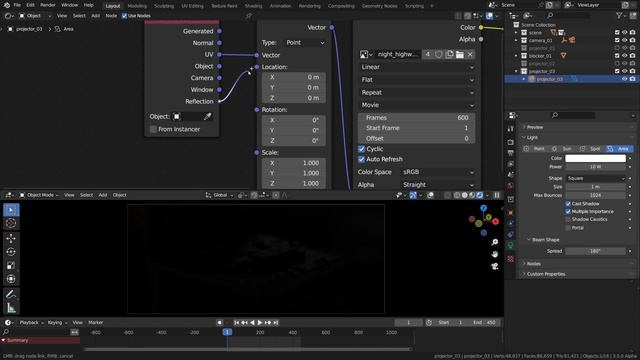Open the light Shape dropdown set to Square

coord(596,178)
